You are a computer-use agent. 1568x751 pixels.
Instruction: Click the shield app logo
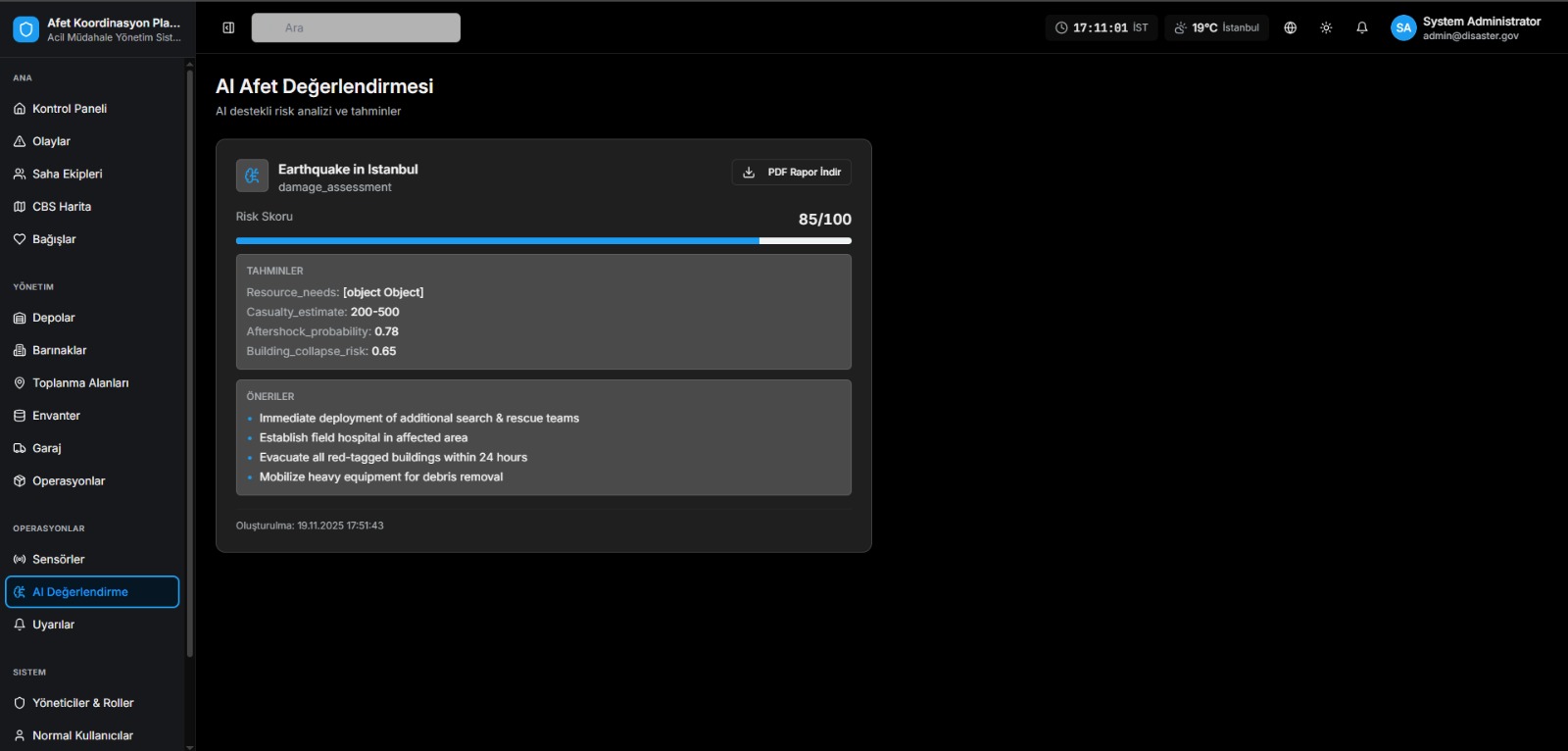pyautogui.click(x=26, y=29)
